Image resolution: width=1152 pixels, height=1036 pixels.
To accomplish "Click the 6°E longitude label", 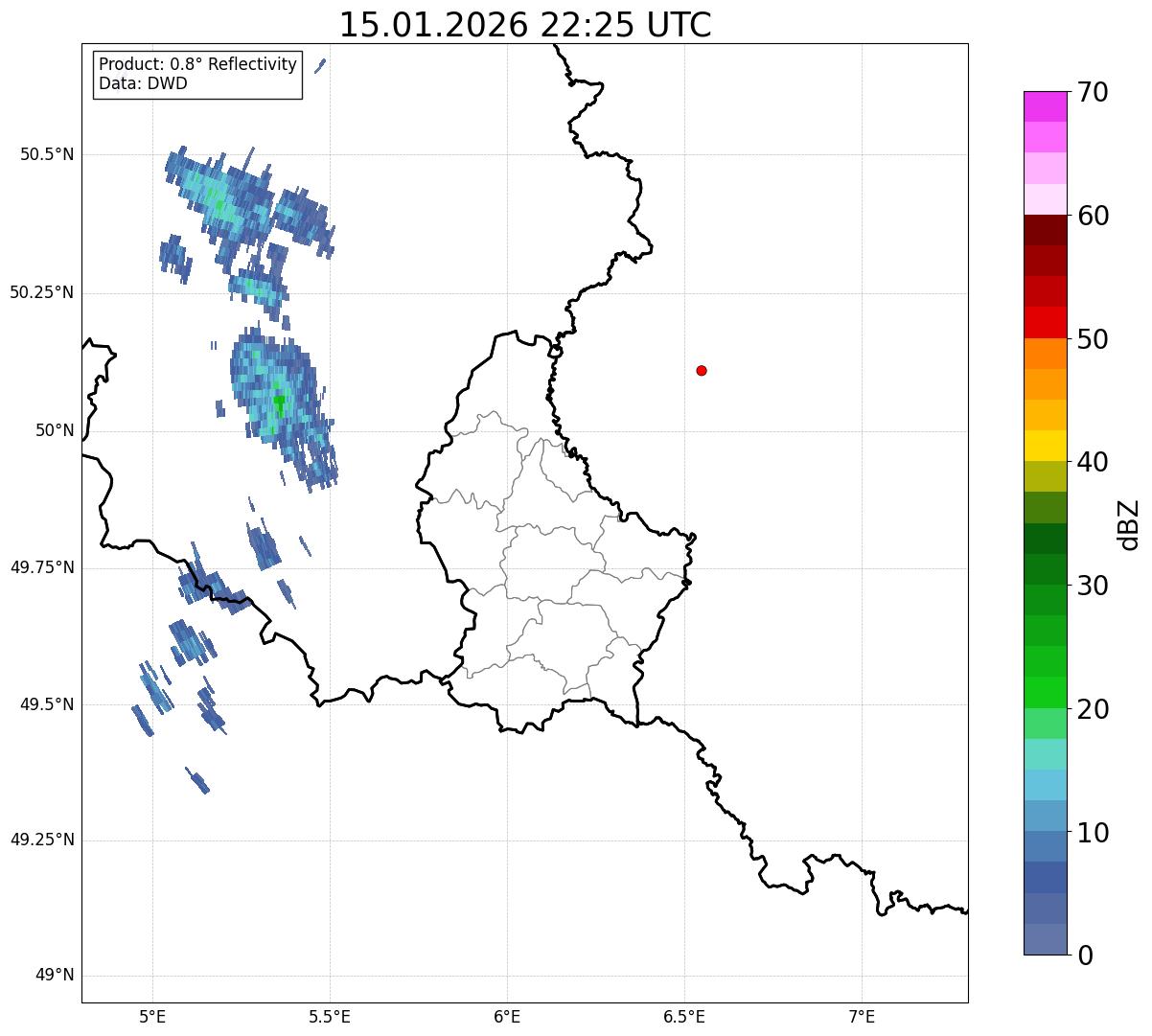I will [507, 1016].
